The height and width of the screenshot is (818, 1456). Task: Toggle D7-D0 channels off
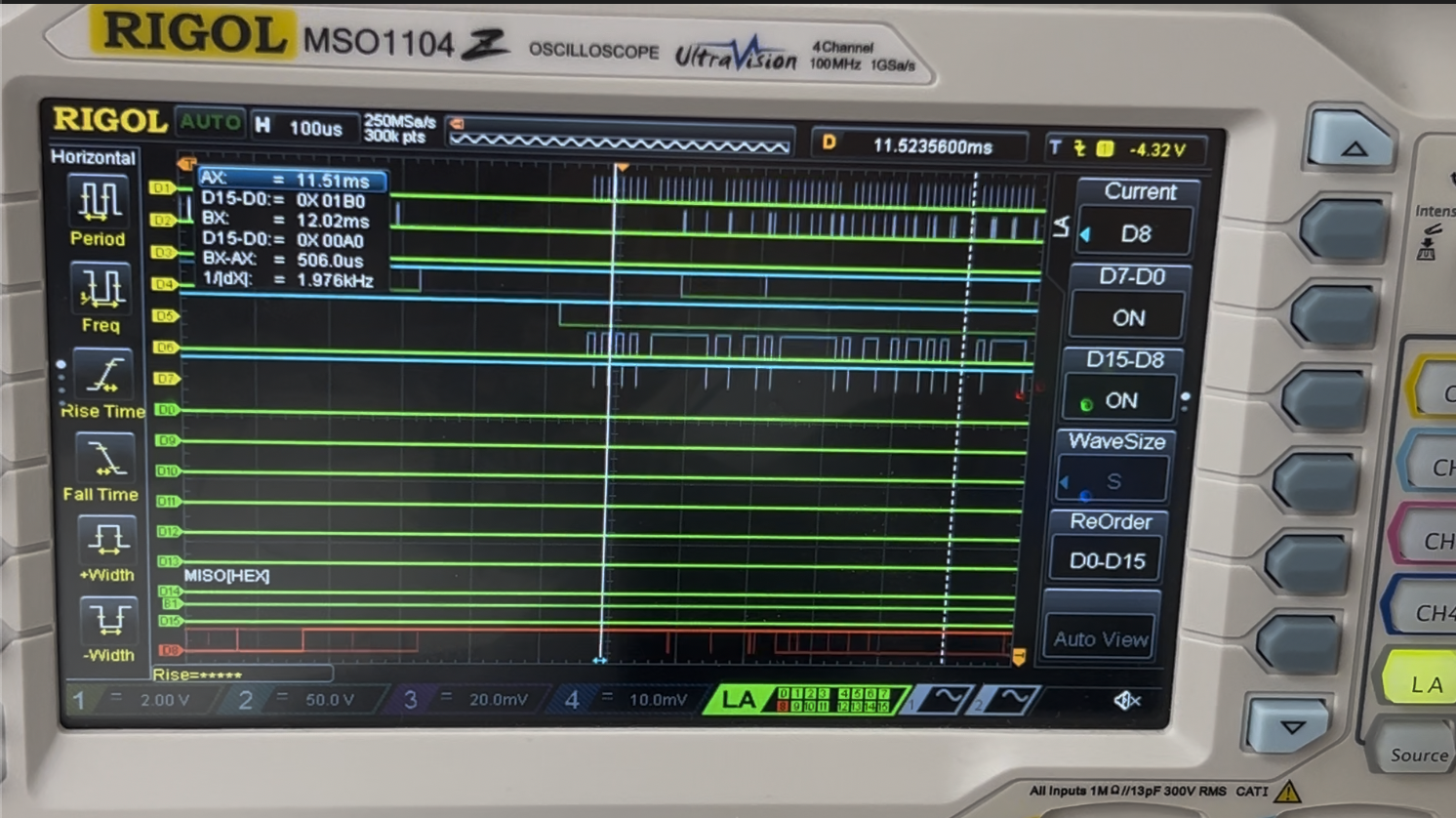pyautogui.click(x=1127, y=317)
